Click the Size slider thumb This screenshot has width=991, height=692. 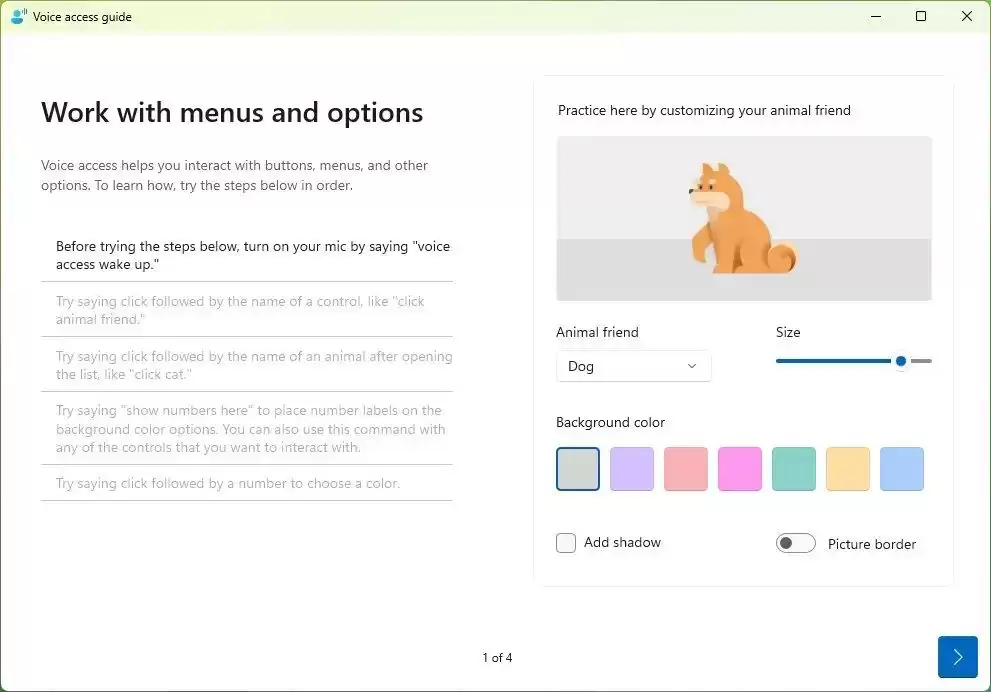(x=901, y=361)
